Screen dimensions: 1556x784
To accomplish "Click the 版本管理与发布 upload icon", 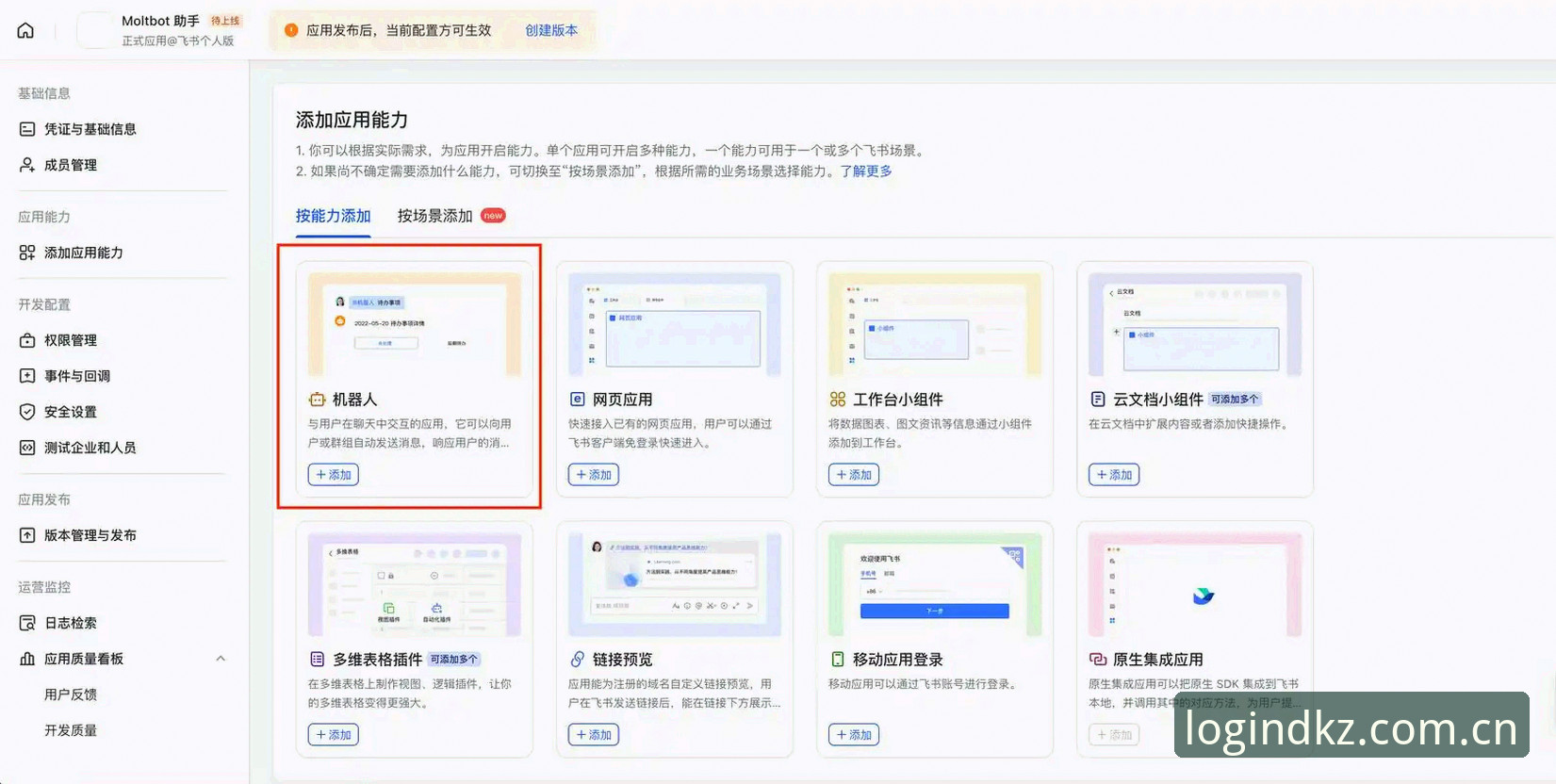I will [x=27, y=535].
